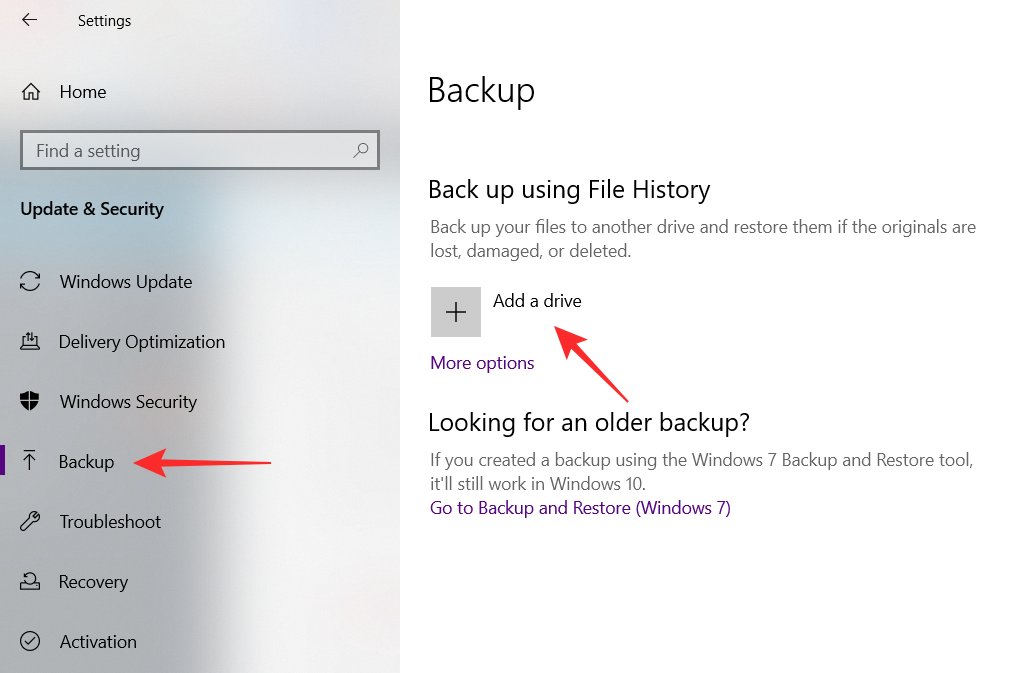
Task: Click the Windows Security shield icon
Action: pyautogui.click(x=30, y=402)
